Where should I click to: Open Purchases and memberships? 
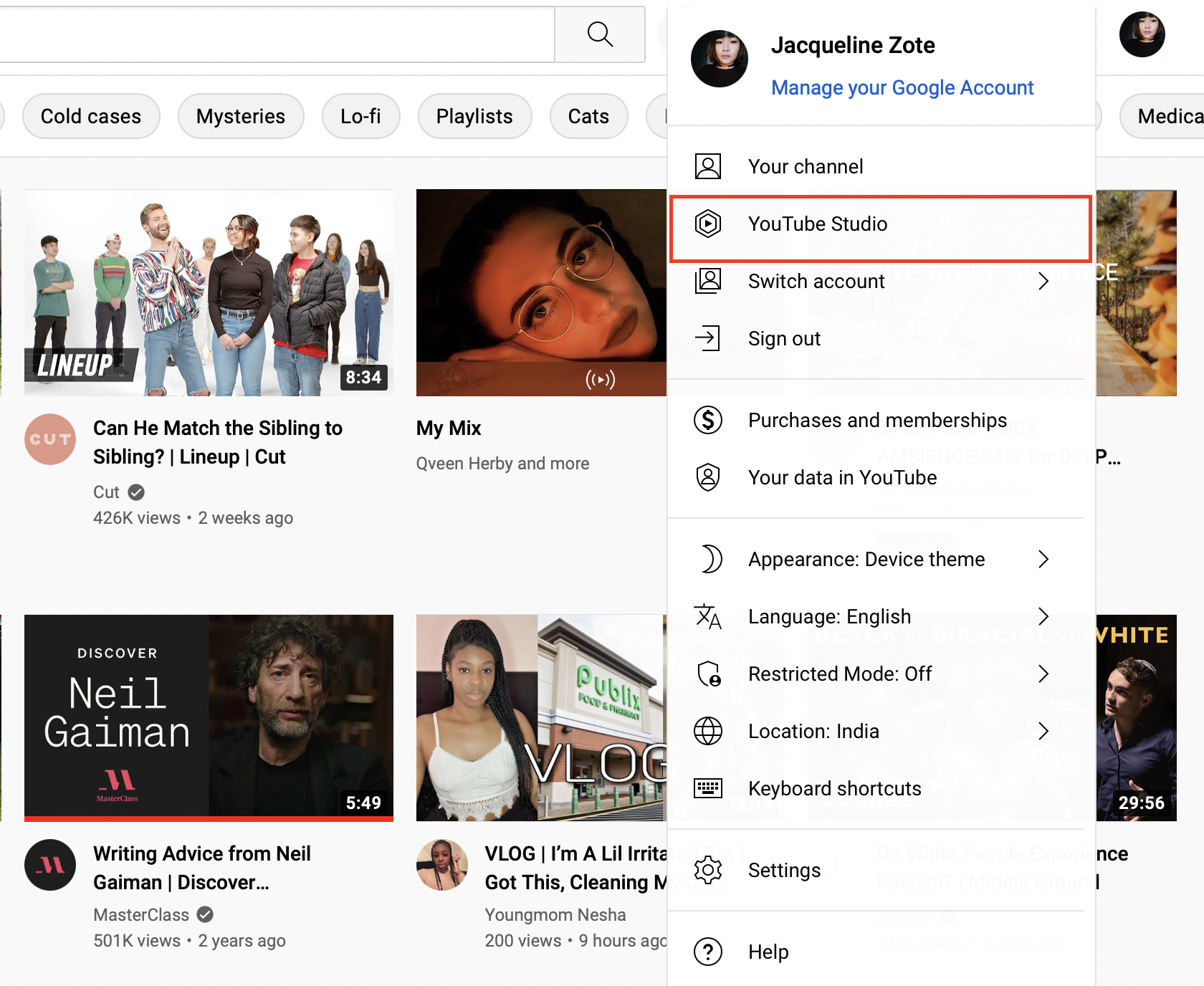[881, 420]
